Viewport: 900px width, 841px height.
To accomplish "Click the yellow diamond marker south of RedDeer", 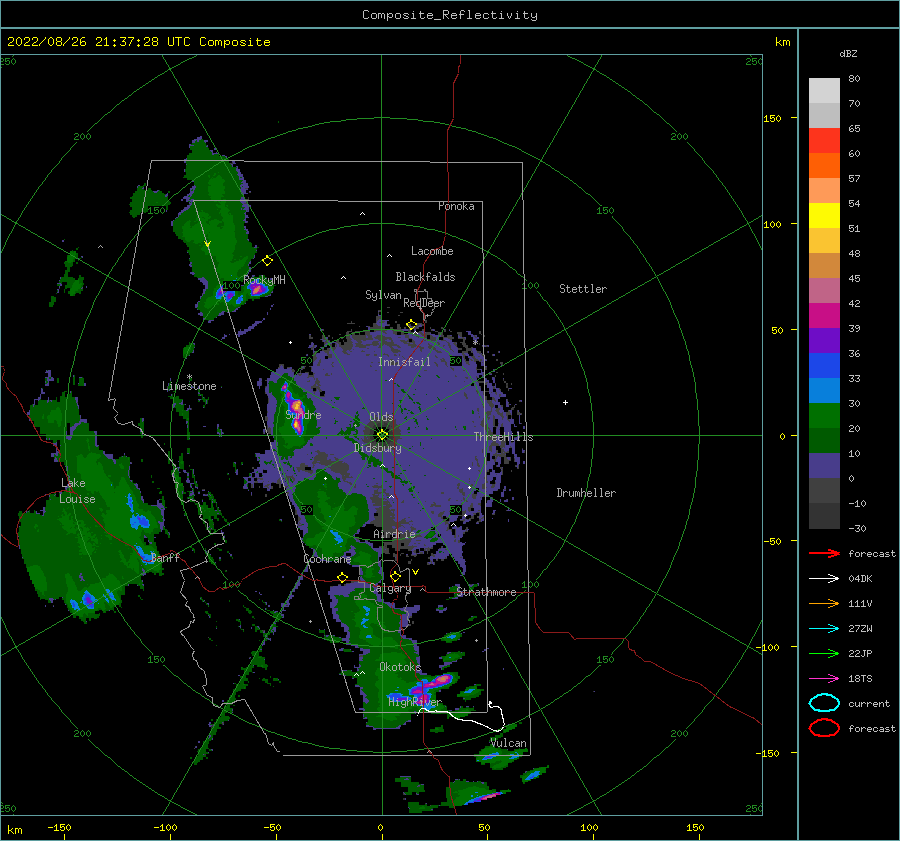I will coord(411,325).
